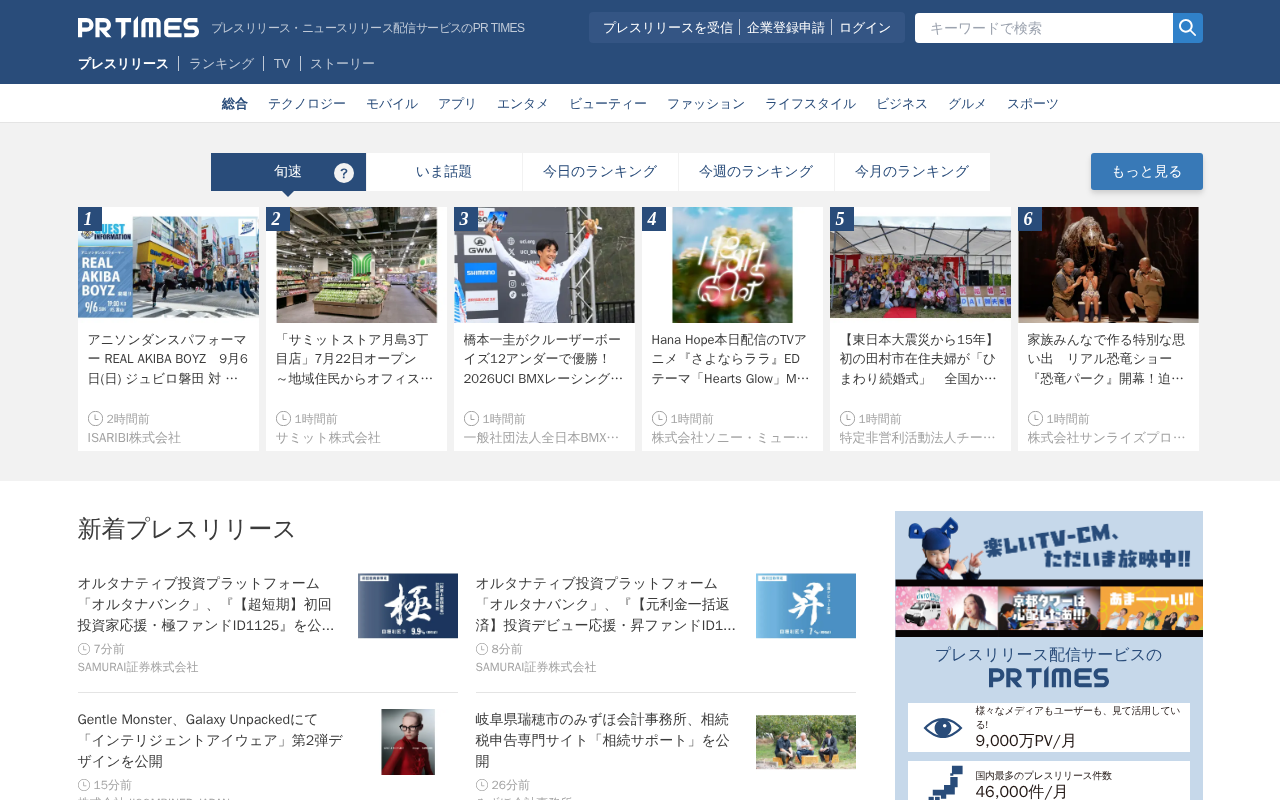Click the もっと見る button
Image resolution: width=1280 pixels, height=800 pixels.
[1147, 172]
